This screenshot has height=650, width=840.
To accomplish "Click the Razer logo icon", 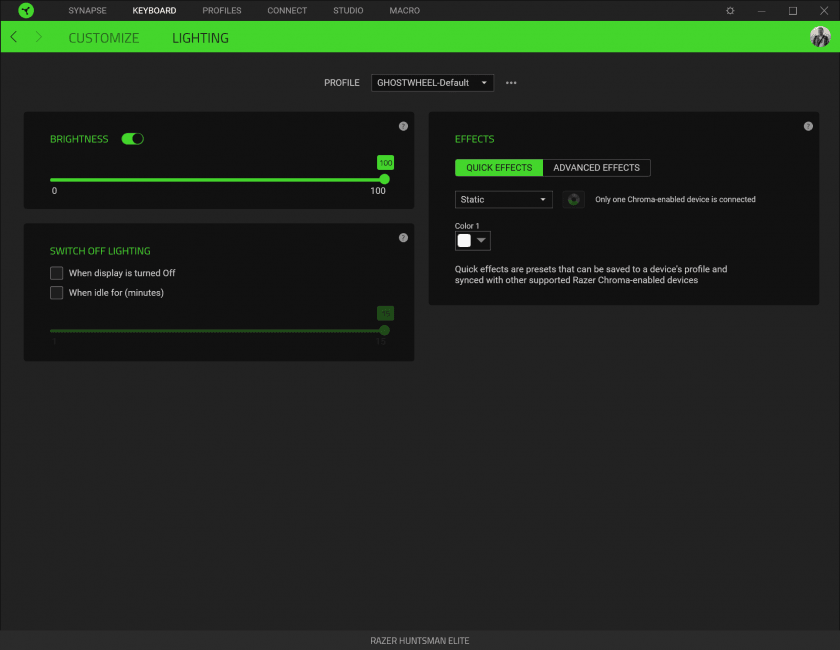I will (x=26, y=11).
